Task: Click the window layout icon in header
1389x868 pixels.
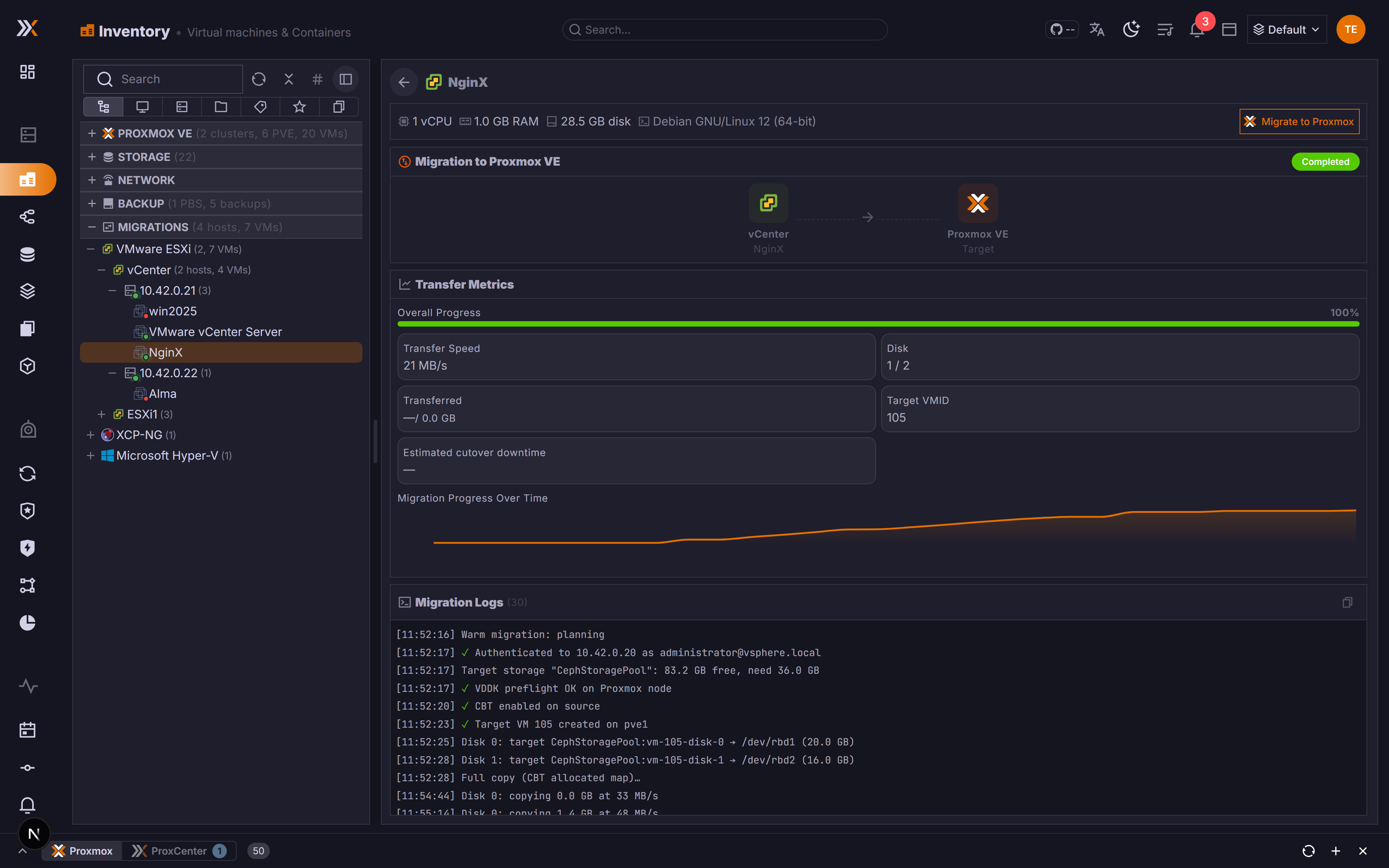Action: (x=1229, y=29)
